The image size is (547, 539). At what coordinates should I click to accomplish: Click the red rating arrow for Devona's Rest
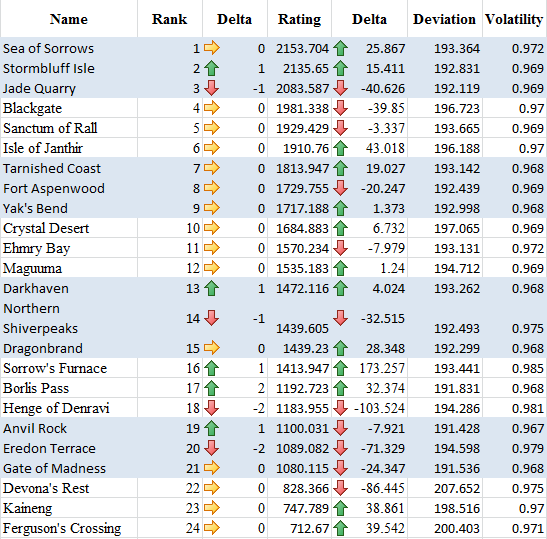tap(340, 488)
